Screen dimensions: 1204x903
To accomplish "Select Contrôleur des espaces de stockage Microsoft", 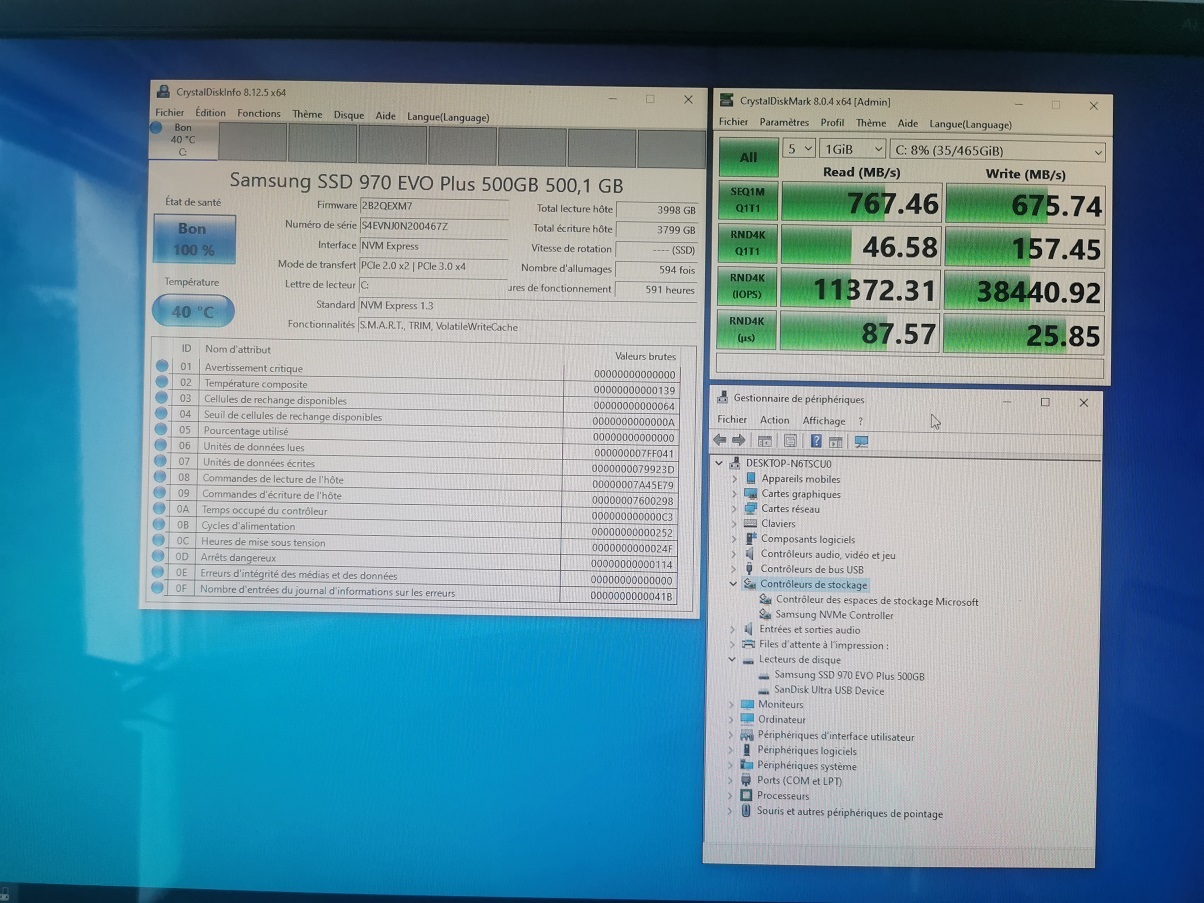I will click(877, 602).
